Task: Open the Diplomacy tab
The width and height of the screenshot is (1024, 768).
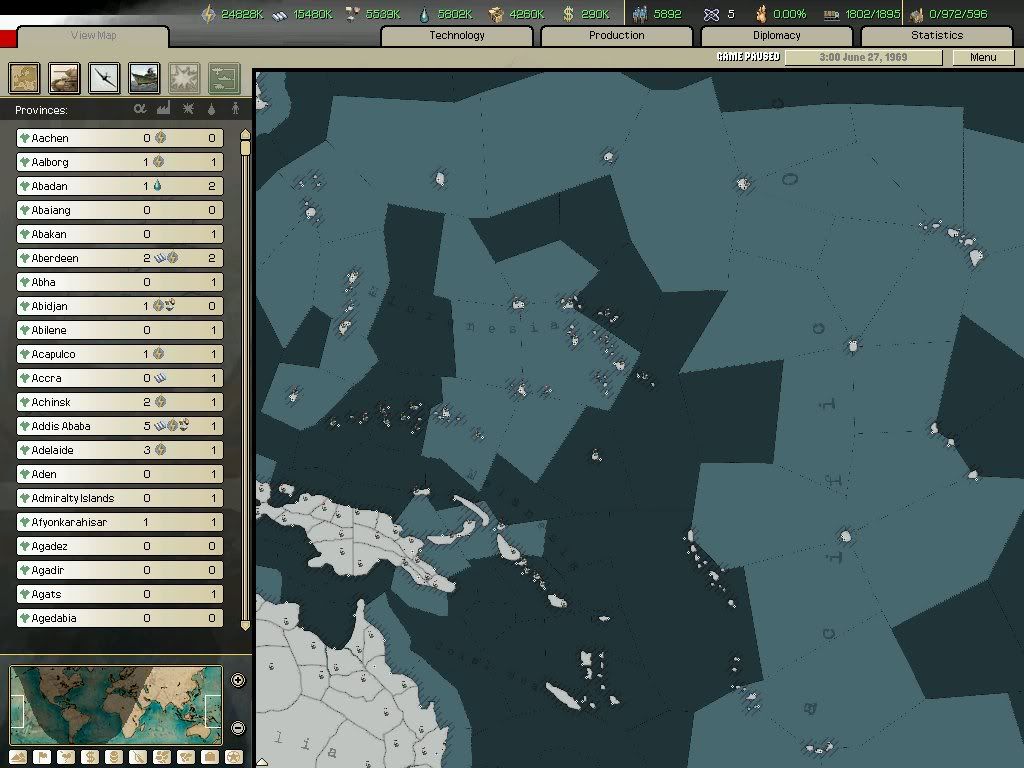Action: [x=776, y=36]
